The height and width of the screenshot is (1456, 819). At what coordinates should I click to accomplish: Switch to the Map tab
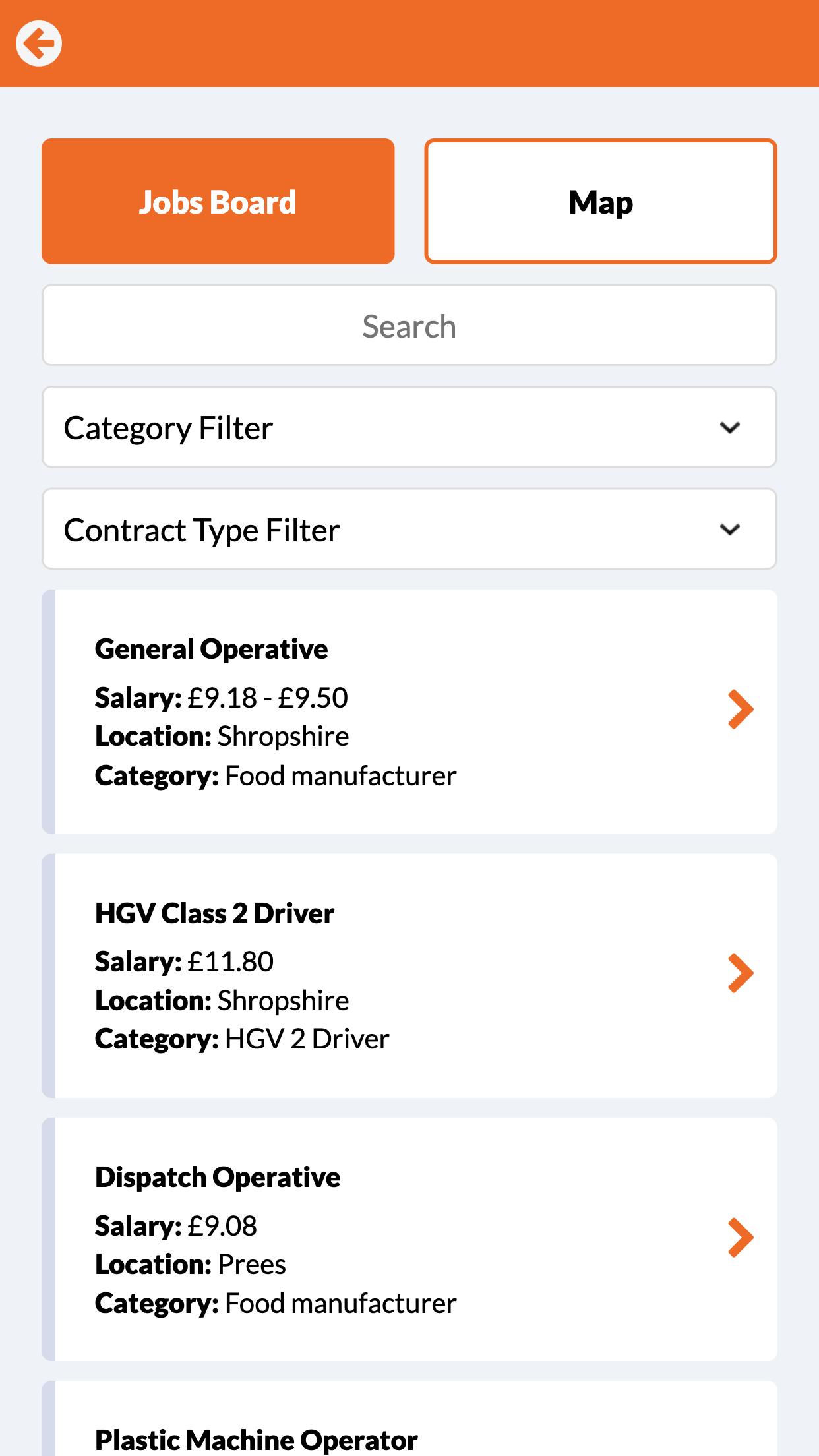point(601,201)
